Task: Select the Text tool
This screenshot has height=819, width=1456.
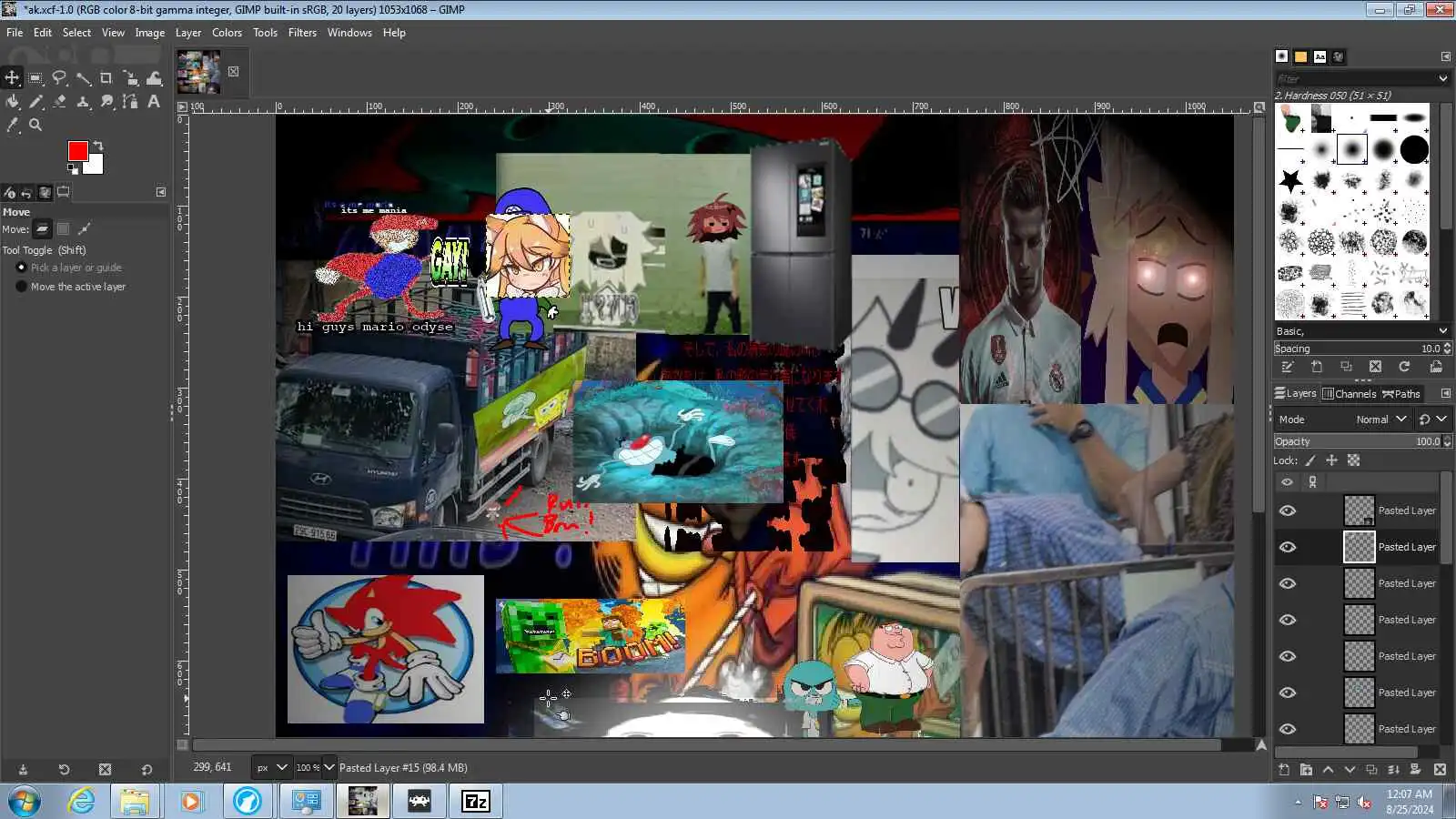Action: point(154,102)
